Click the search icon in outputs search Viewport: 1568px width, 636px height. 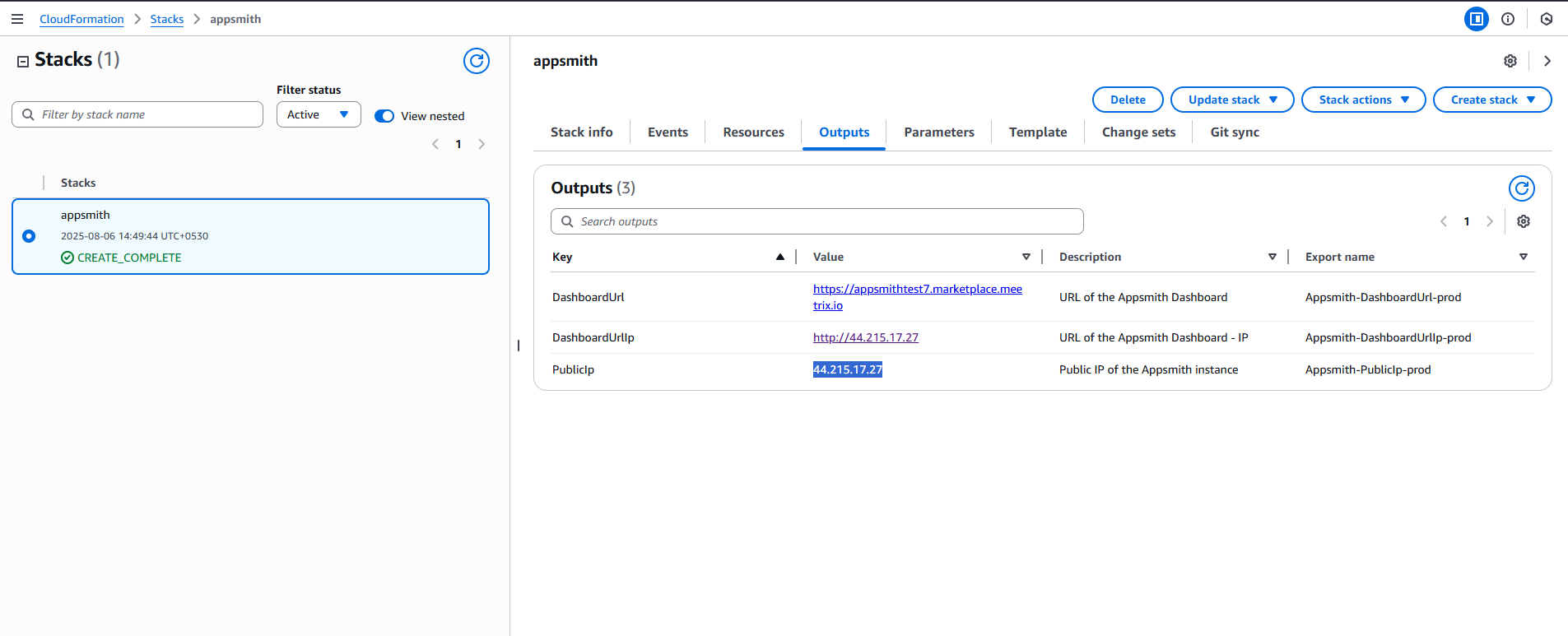coord(567,221)
